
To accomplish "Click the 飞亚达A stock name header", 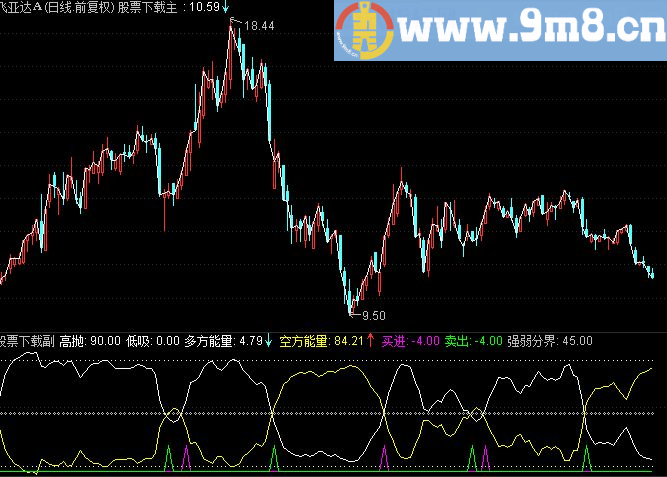I will pos(20,7).
